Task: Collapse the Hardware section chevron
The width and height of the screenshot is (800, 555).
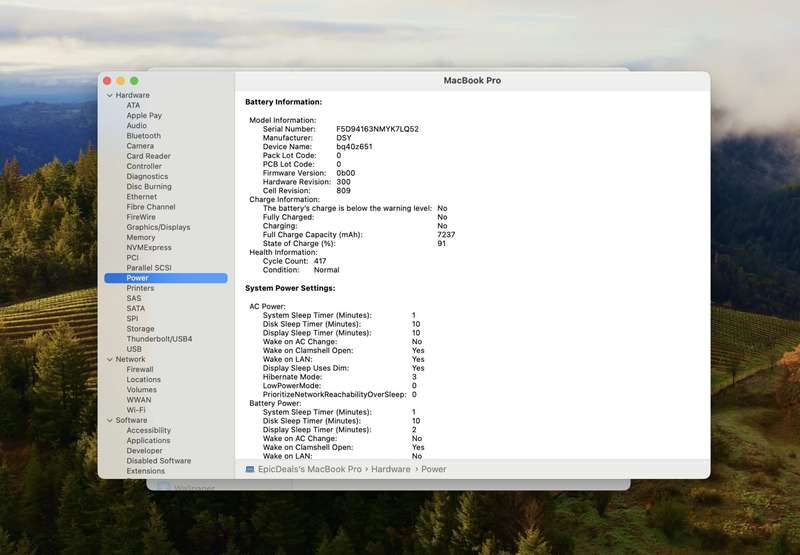Action: click(109, 95)
